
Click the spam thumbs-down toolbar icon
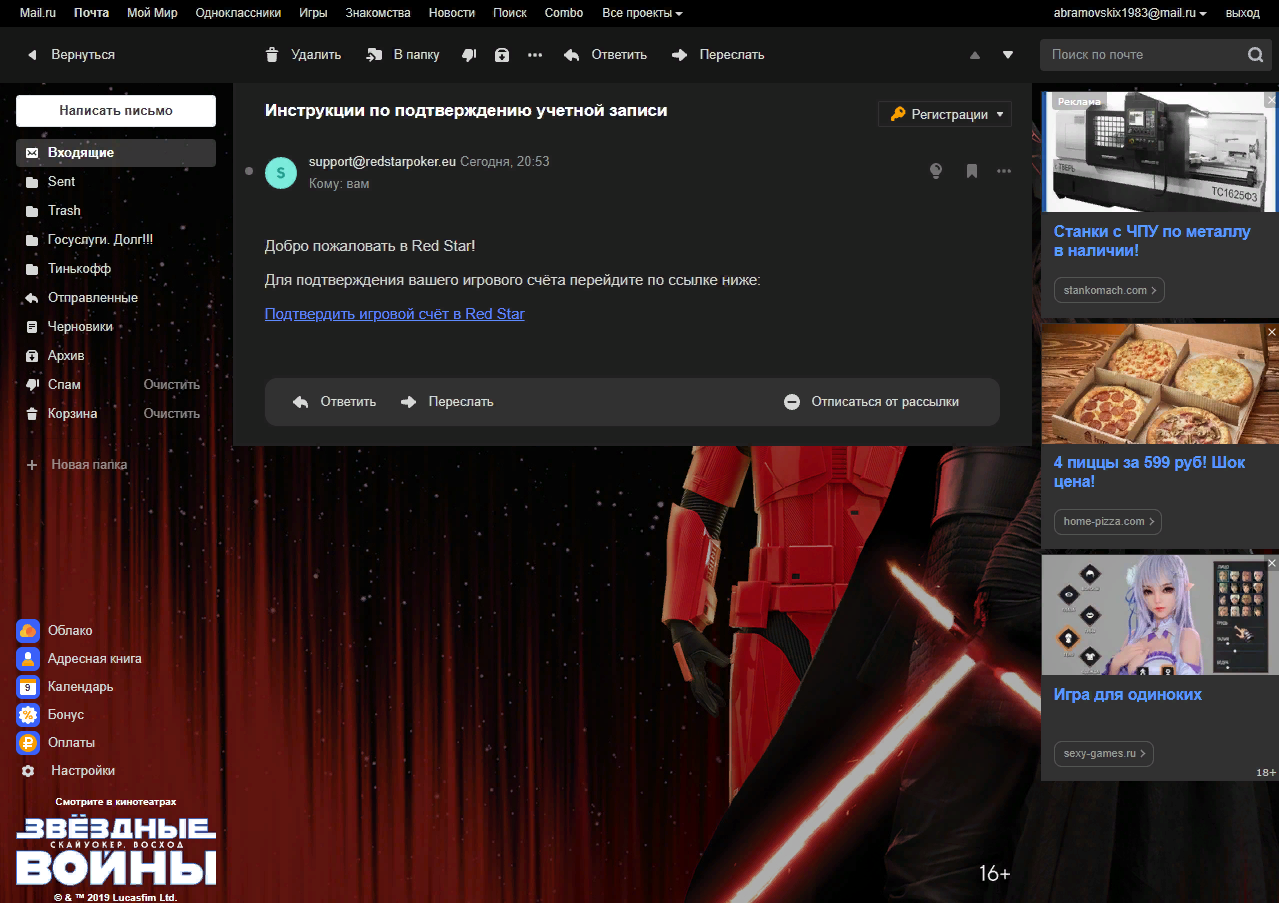coord(469,55)
